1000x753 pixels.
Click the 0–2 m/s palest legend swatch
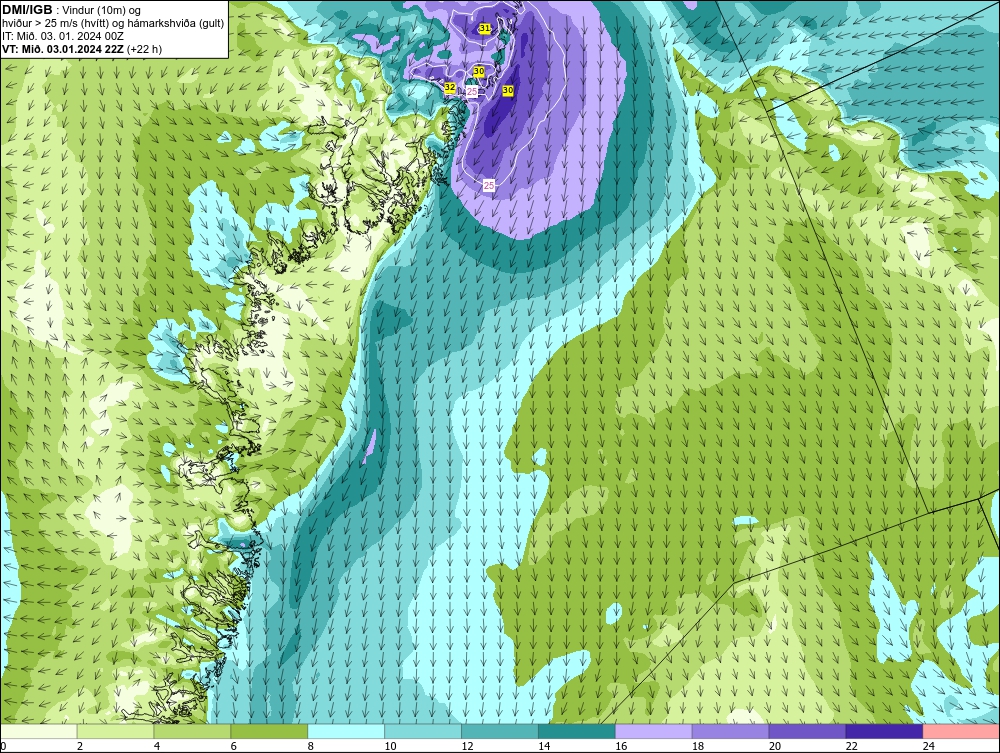click(39, 731)
